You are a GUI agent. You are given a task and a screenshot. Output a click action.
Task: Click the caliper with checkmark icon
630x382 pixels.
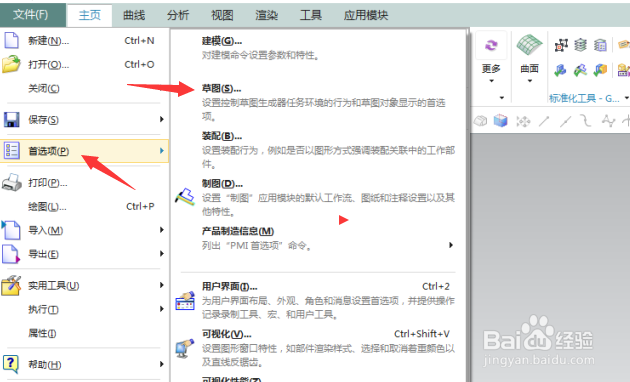pyautogui.click(x=580, y=70)
